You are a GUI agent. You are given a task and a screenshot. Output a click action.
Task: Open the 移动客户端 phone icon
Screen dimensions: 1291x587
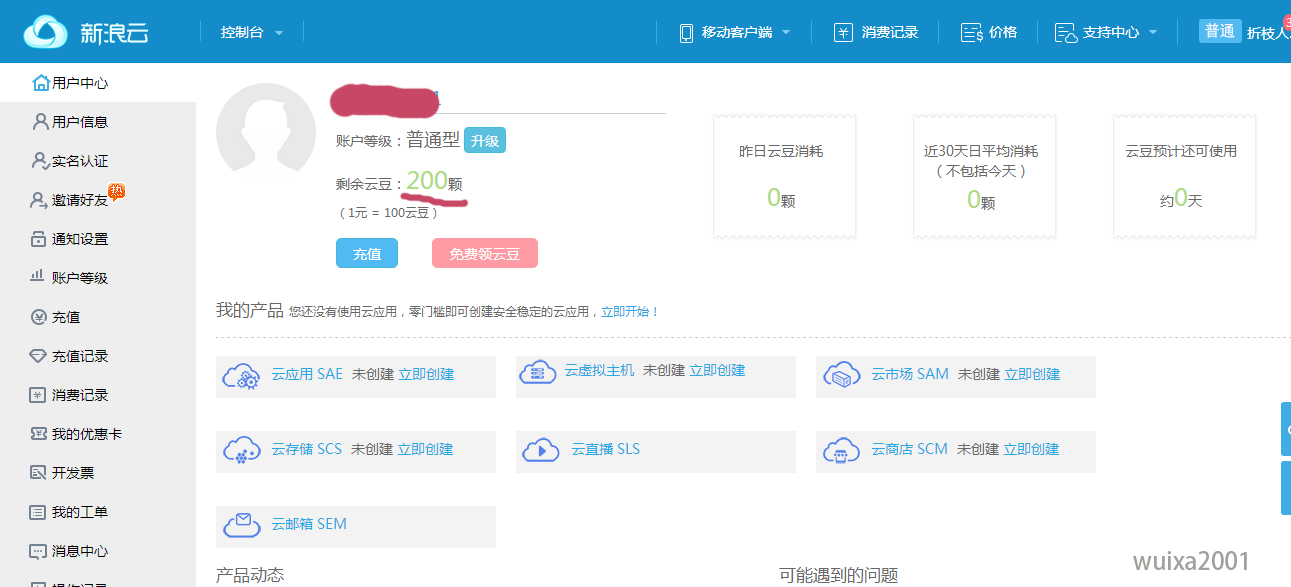click(686, 33)
